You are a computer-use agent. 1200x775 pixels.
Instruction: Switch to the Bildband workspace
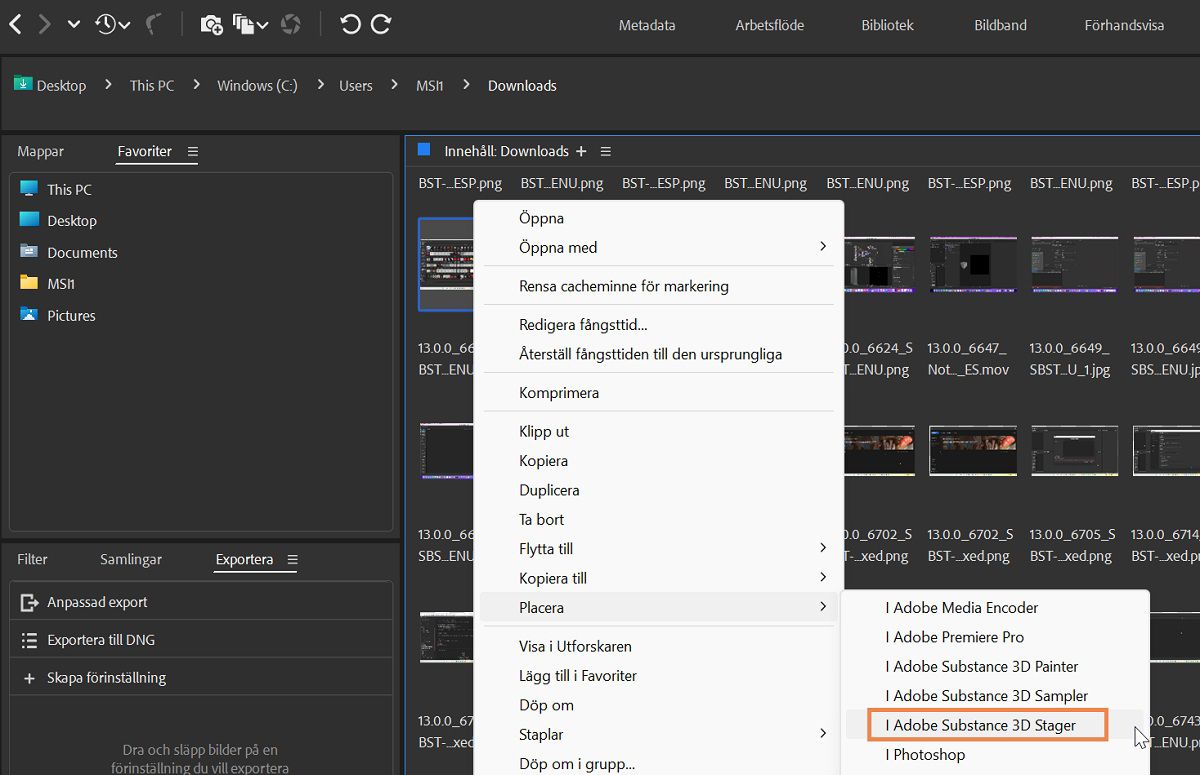pyautogui.click(x=1000, y=25)
